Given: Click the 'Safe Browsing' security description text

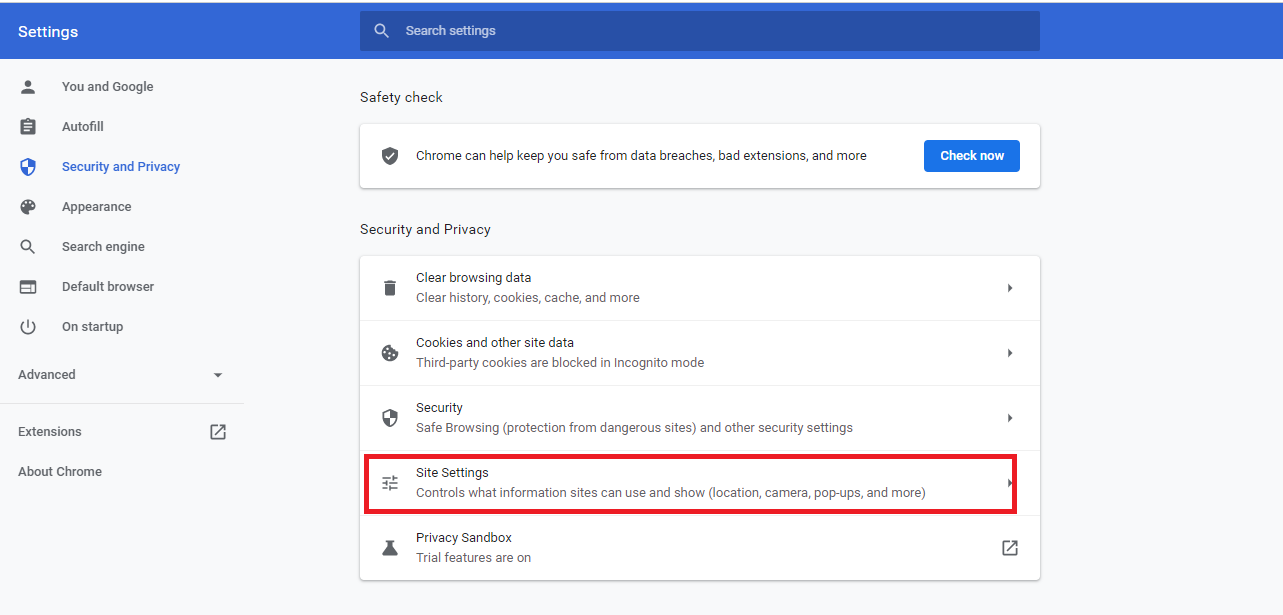Looking at the screenshot, I should (634, 428).
